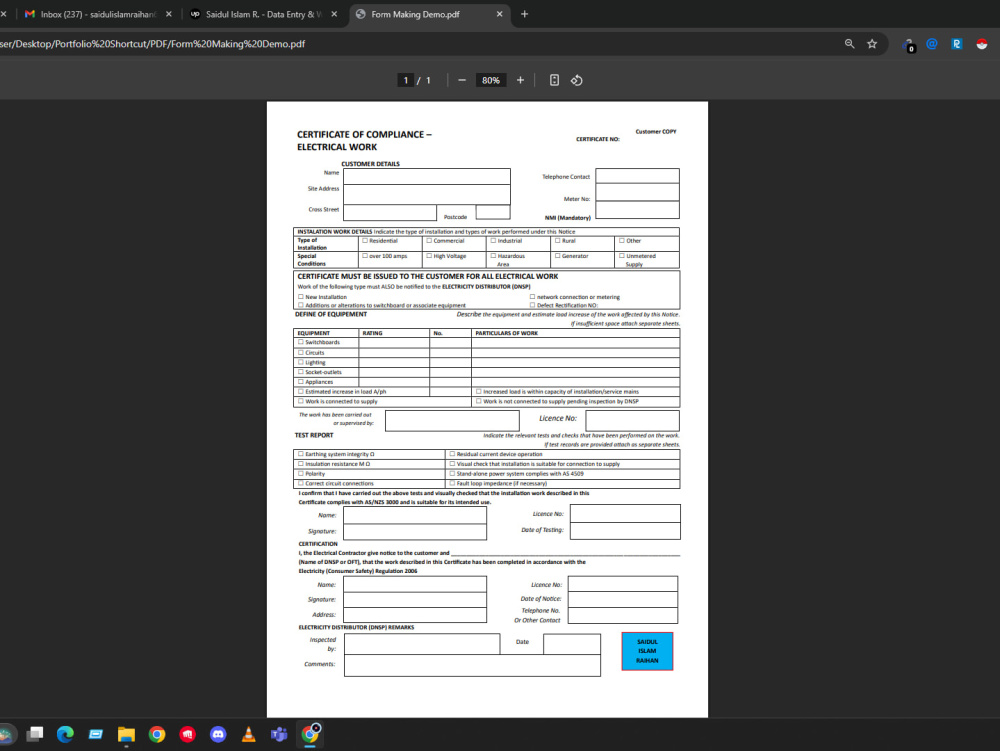
Task: Check the Generator condition box
Action: point(557,256)
